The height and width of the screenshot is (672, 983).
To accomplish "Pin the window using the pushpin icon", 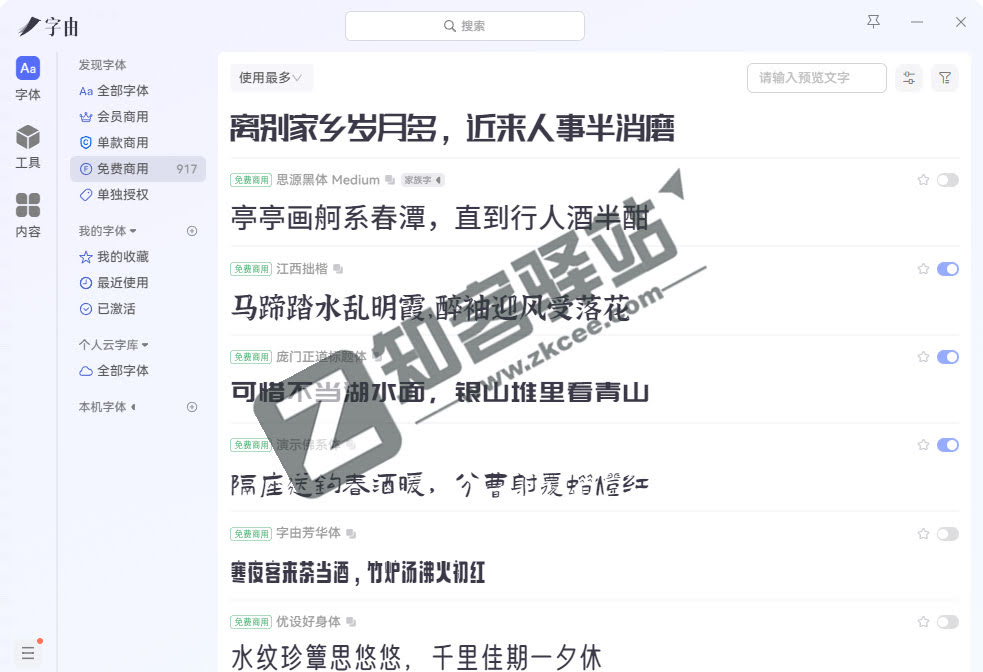I will pos(872,20).
